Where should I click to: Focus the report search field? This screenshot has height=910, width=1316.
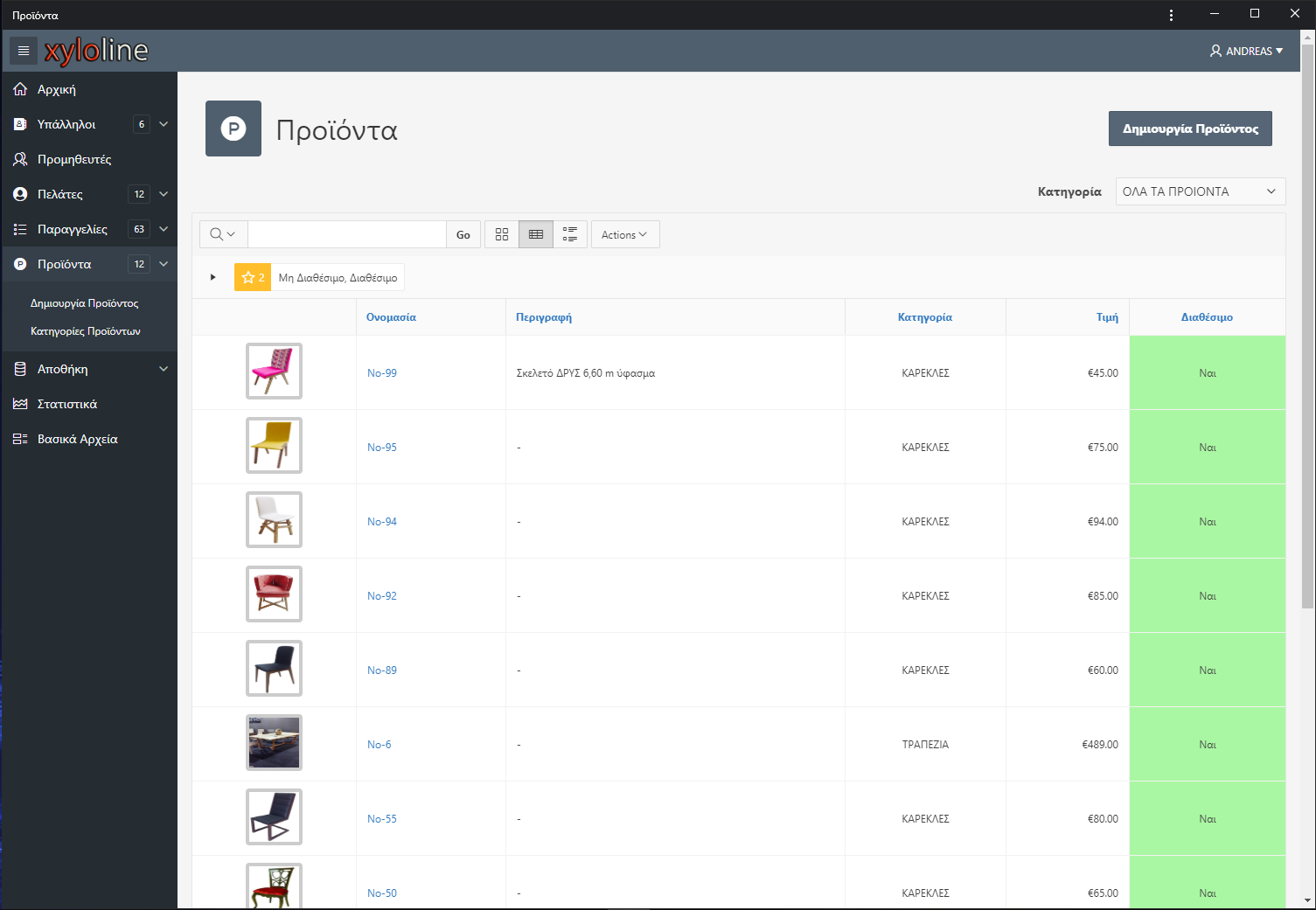coord(347,234)
